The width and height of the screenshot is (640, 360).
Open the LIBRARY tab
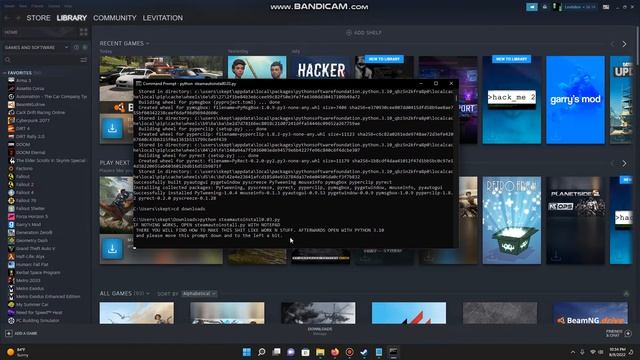[x=71, y=18]
